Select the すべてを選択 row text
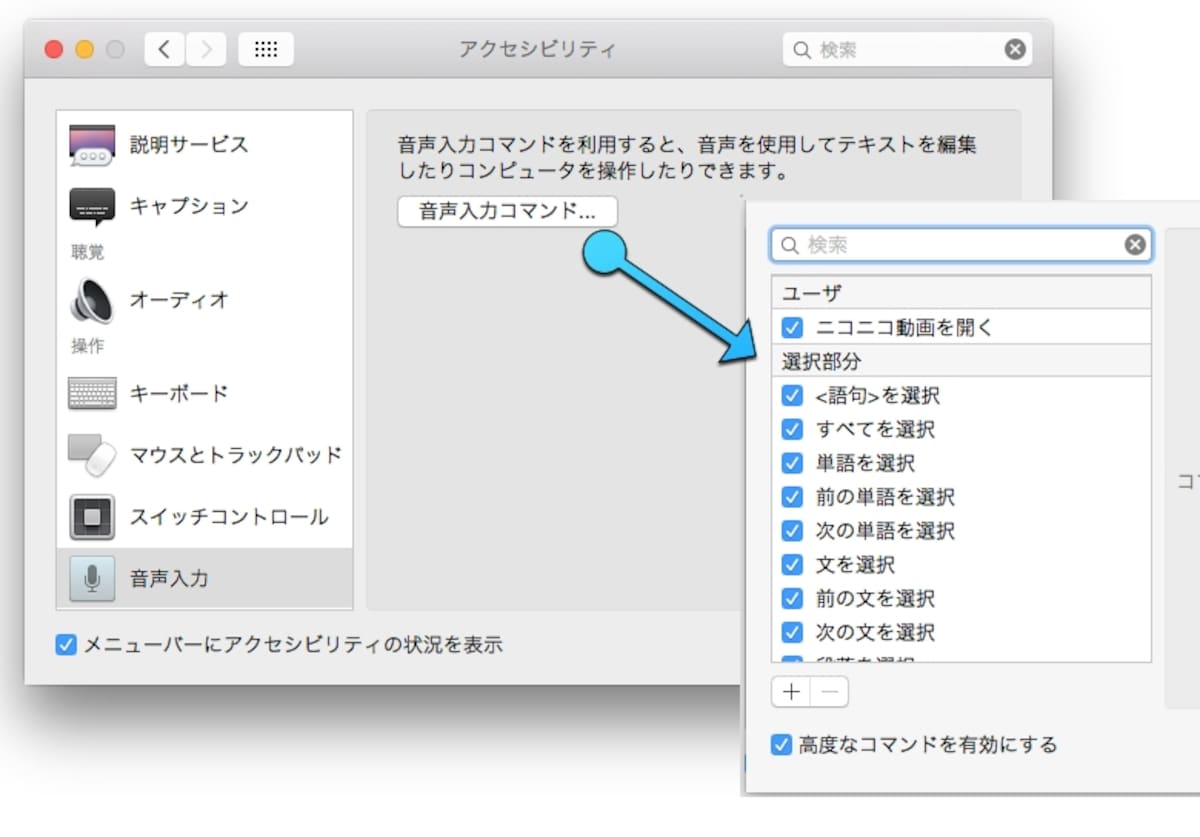Image resolution: width=1200 pixels, height=837 pixels. (875, 429)
